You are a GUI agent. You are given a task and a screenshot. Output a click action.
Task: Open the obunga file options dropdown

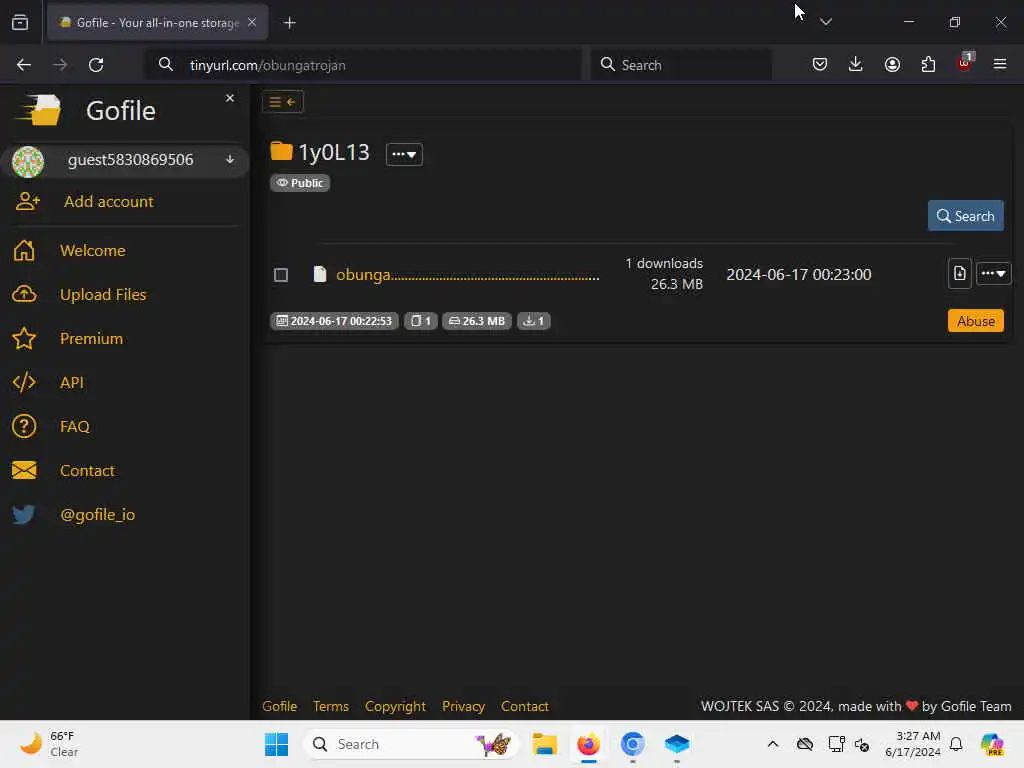993,274
